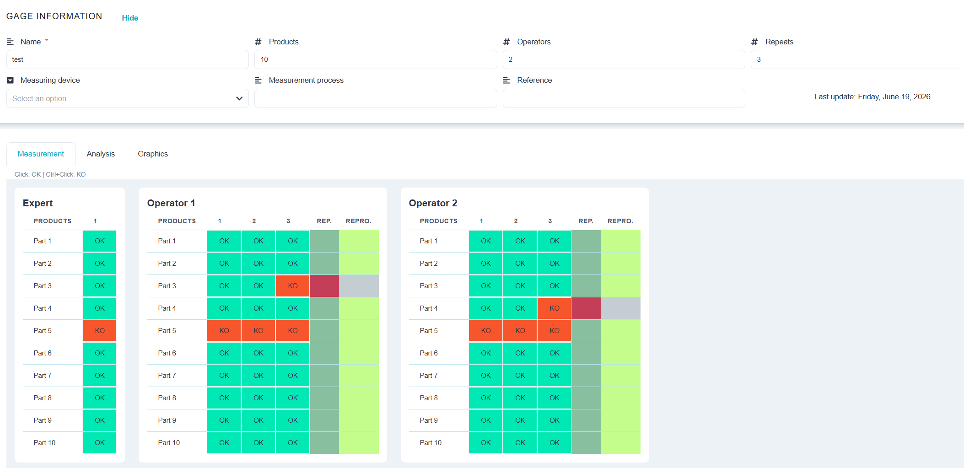
Task: Hide the Gage Information section
Action: coord(130,18)
